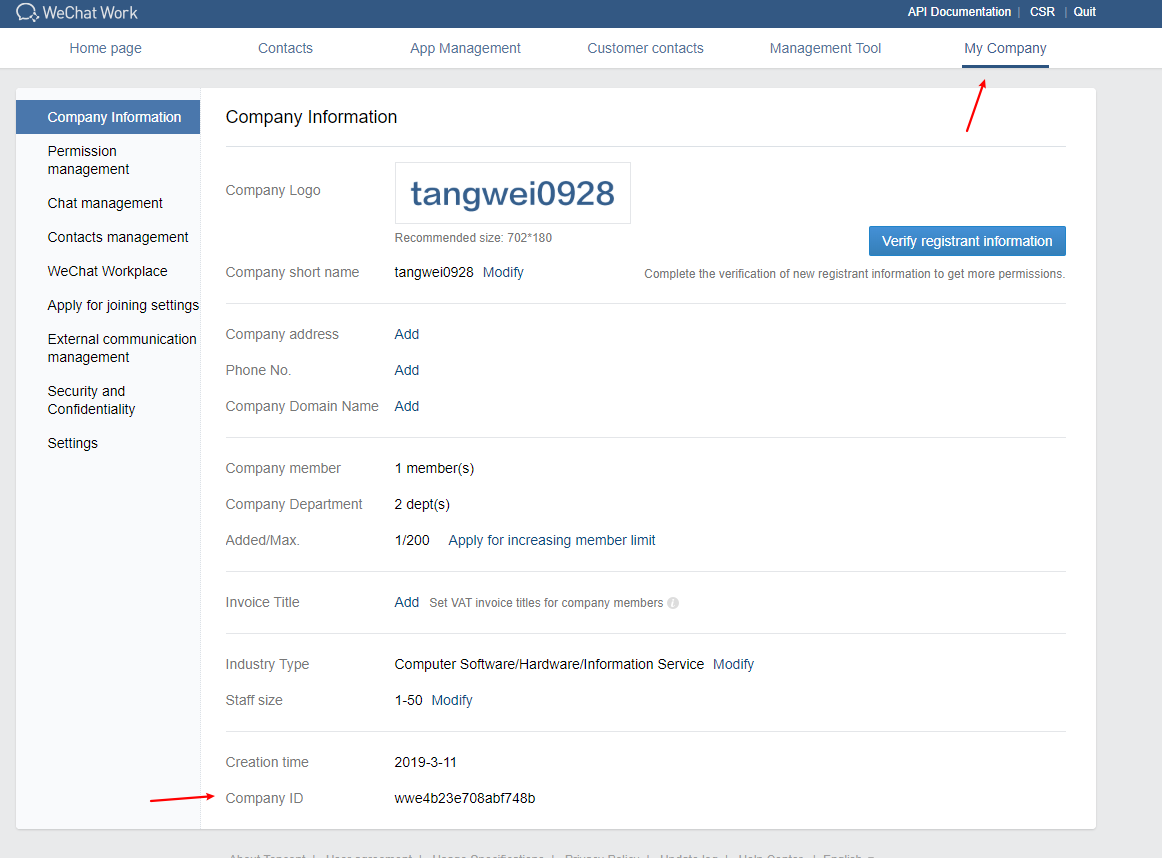Click the tangwei0928 company logo image
Viewport: 1162px width, 858px height.
point(513,193)
